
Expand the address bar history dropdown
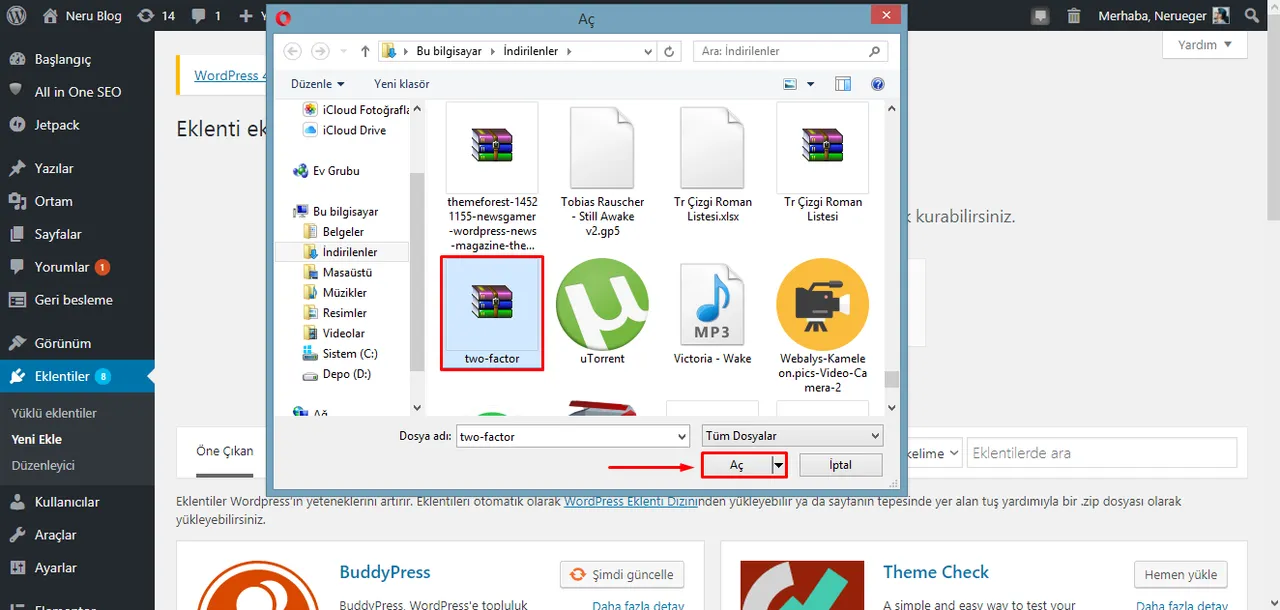click(647, 51)
